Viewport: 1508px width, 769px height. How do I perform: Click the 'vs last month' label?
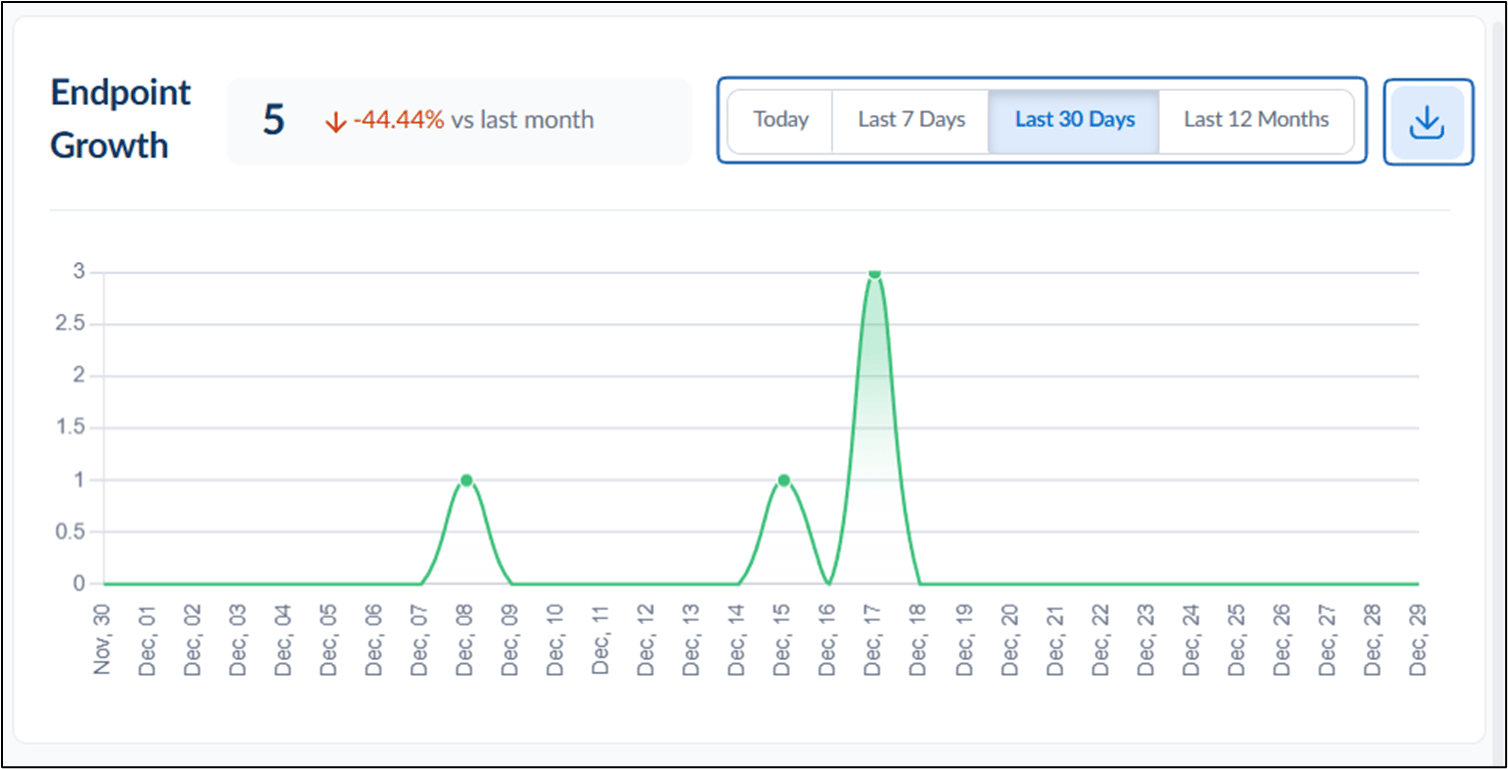tap(522, 121)
